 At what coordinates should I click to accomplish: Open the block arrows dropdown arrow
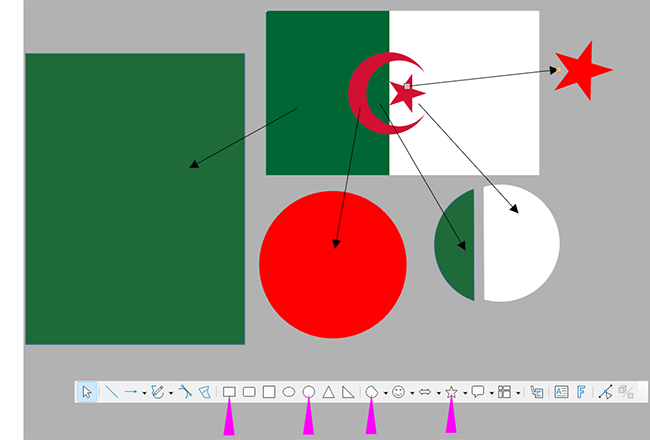point(438,393)
